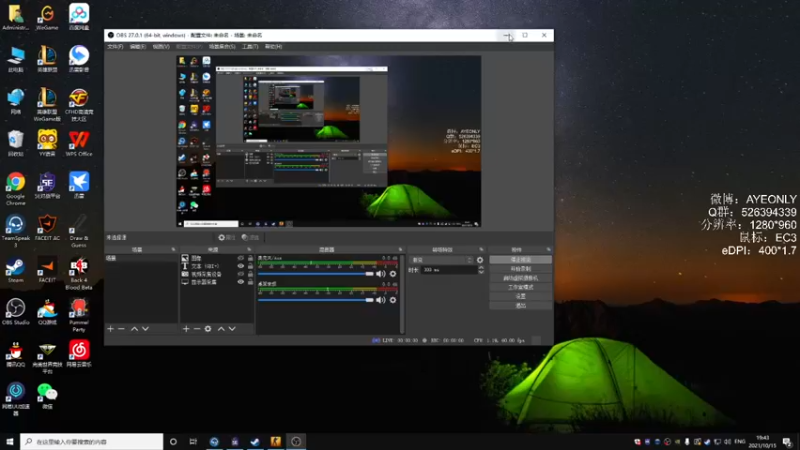The width and height of the screenshot is (800, 450).
Task: Click the Start Recording button
Action: pyautogui.click(x=520, y=269)
